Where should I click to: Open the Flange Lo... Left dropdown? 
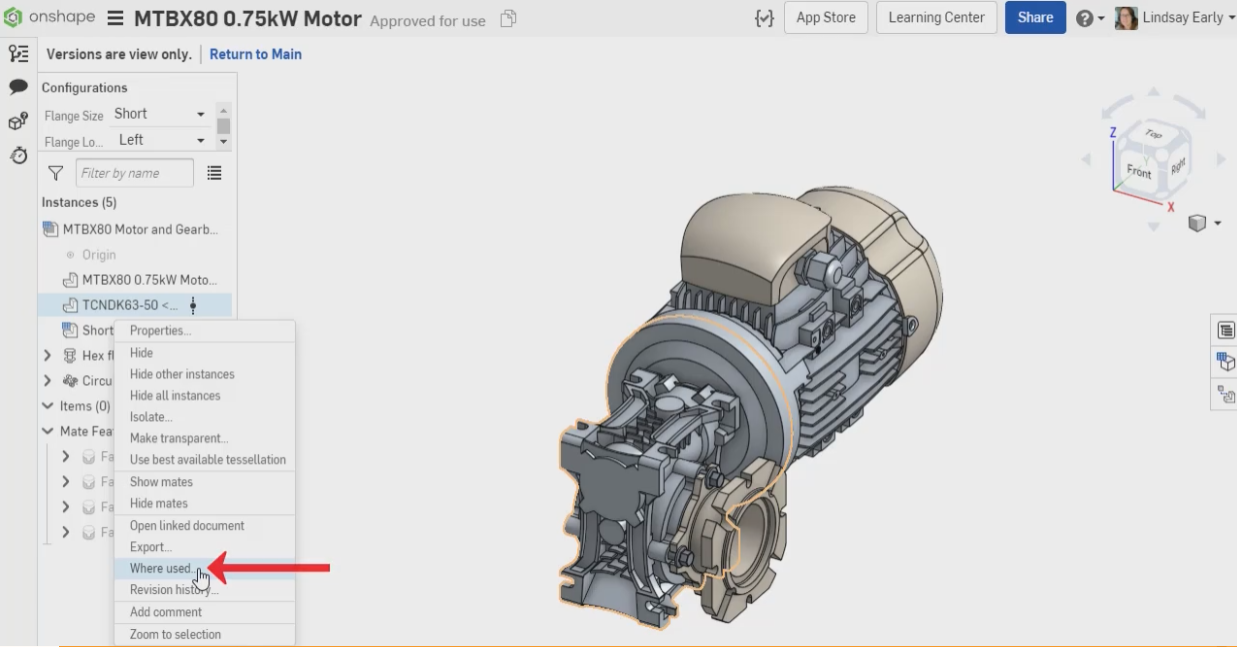click(x=159, y=140)
